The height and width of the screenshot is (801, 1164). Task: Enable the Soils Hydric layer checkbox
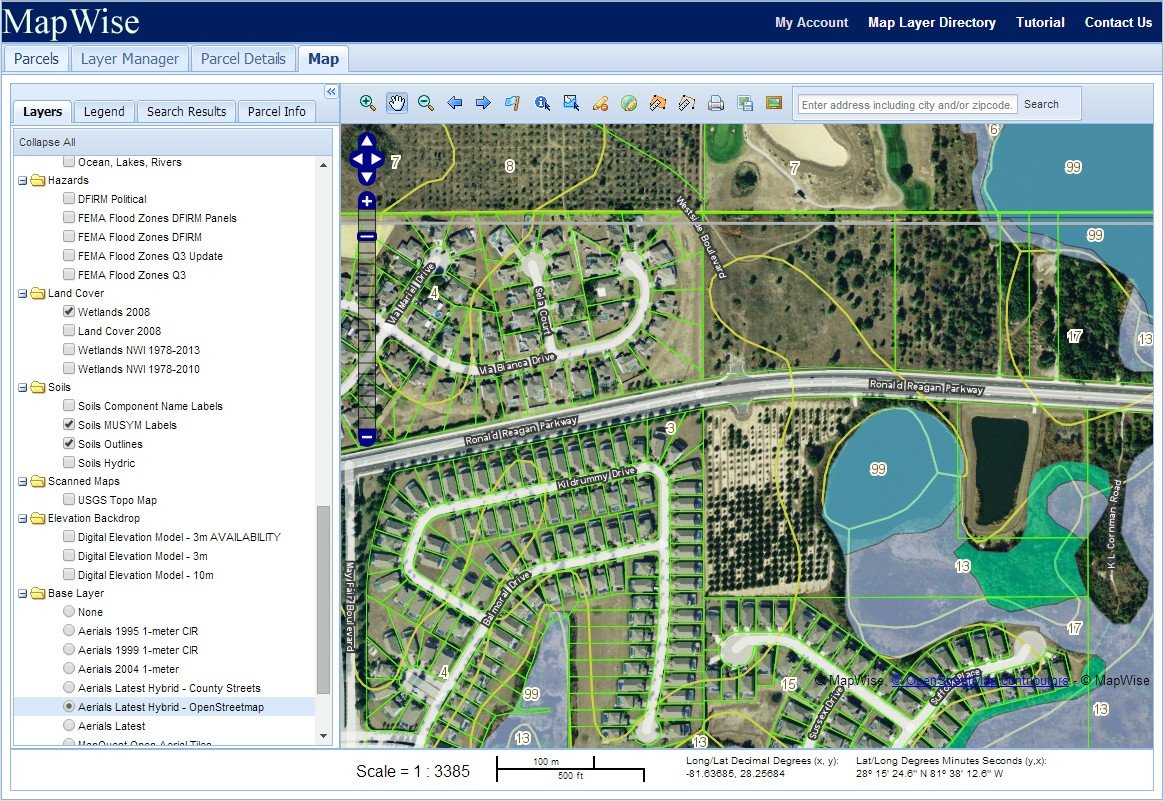pyautogui.click(x=69, y=463)
